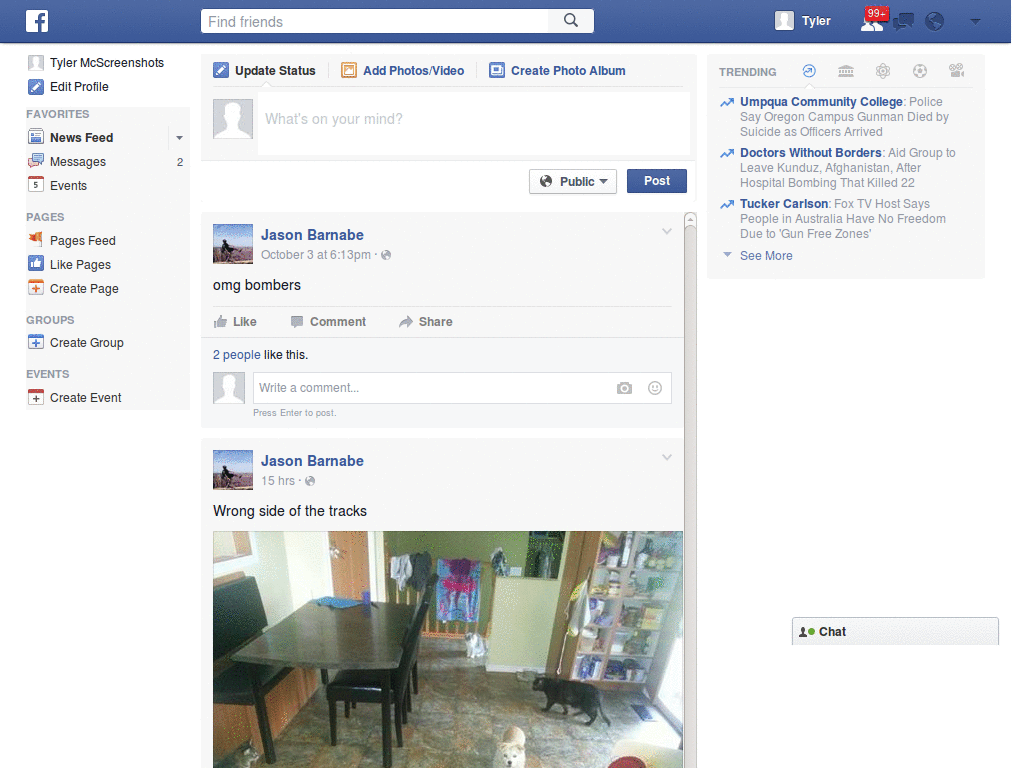Click the Like Pages sidebar link
The image size is (1024, 768).
tap(80, 264)
